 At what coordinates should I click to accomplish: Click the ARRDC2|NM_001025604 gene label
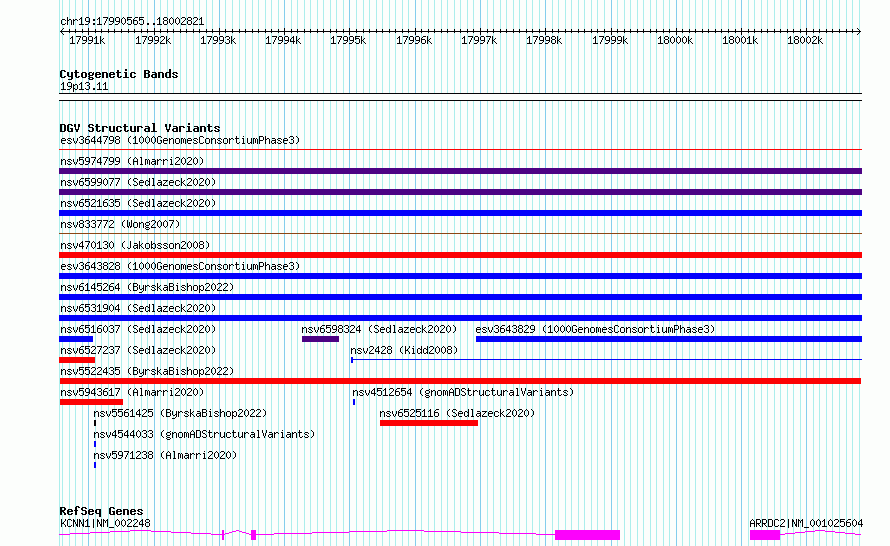[x=806, y=523]
